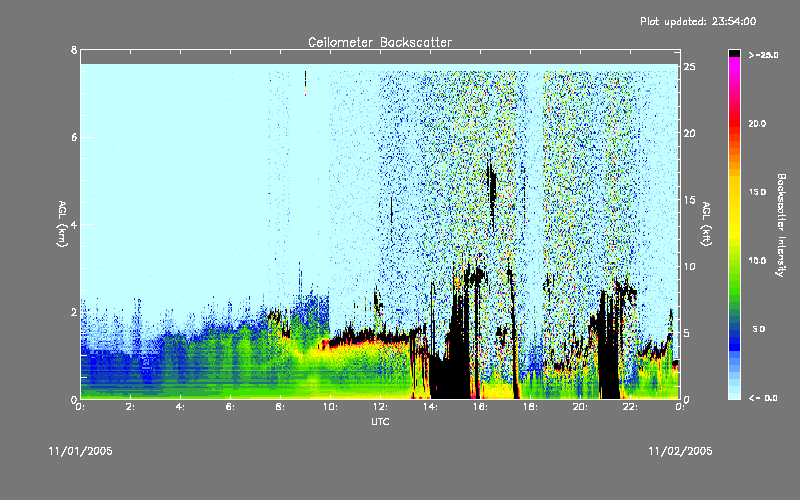The height and width of the screenshot is (500, 800).
Task: Select the "6:" UTC hour label
Action: [231, 407]
